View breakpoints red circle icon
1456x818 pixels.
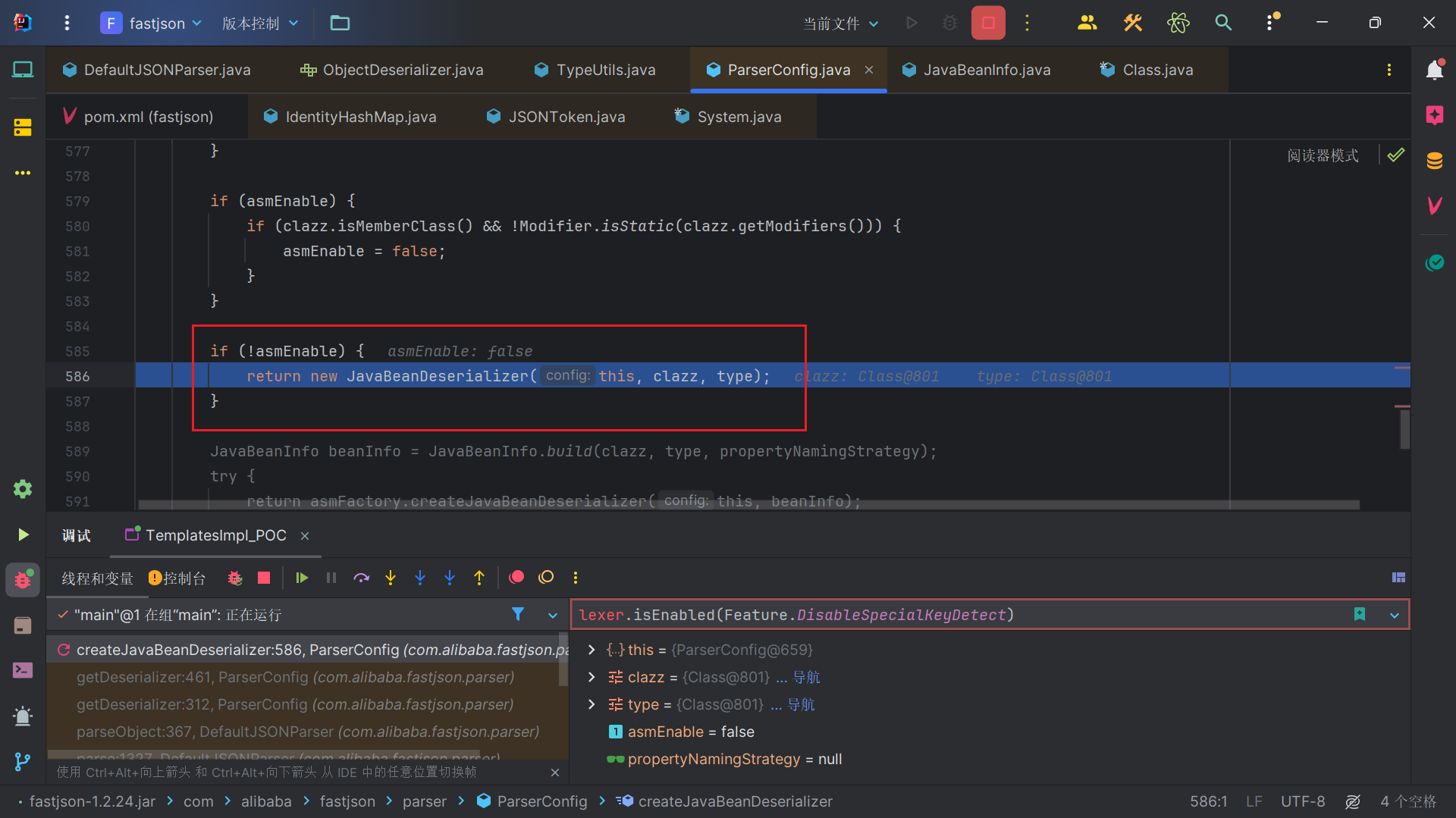[516, 578]
